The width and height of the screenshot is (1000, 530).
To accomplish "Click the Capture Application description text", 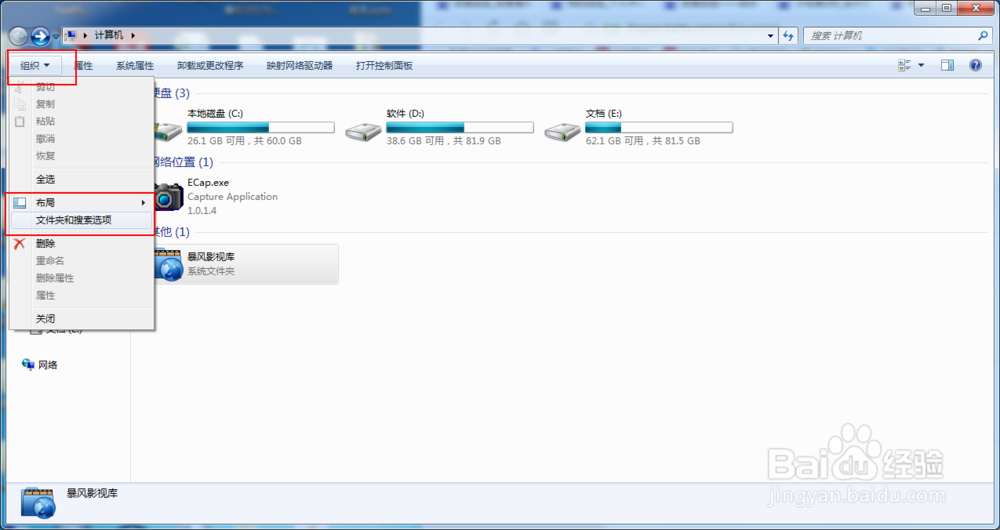I will [x=232, y=196].
